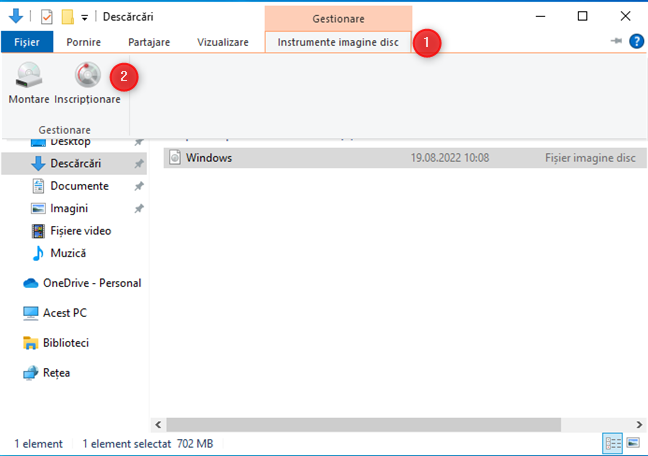The height and width of the screenshot is (456, 648).
Task: Click the Windows file disc icon
Action: [175, 158]
